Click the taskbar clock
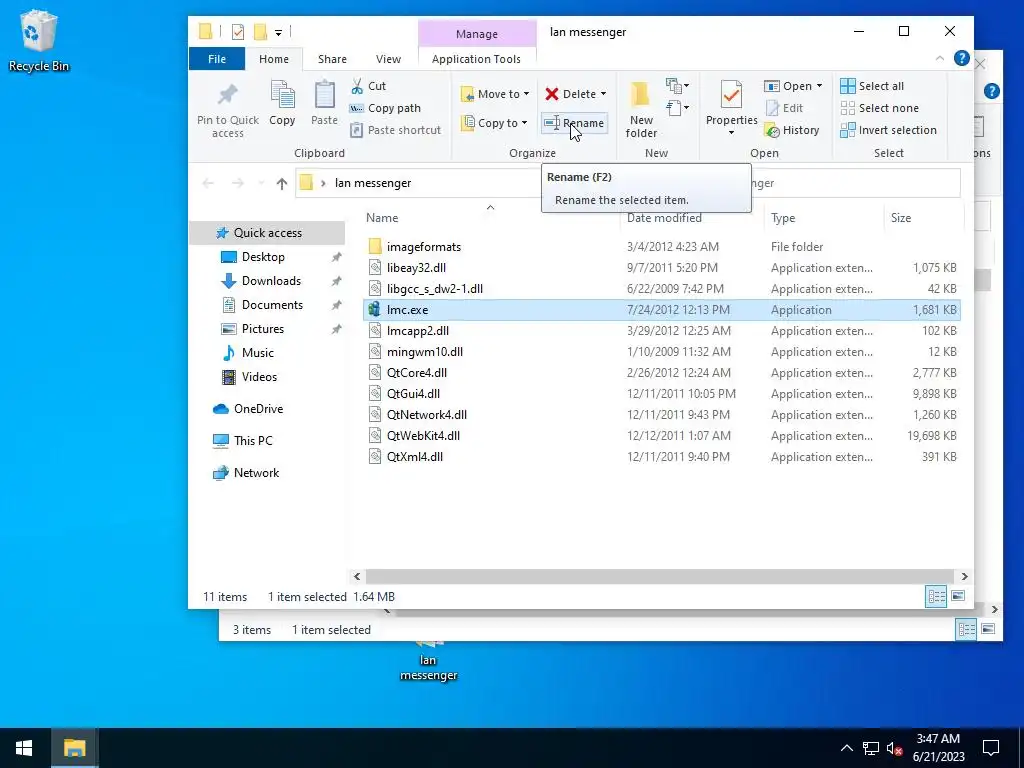1024x768 pixels. coord(938,748)
